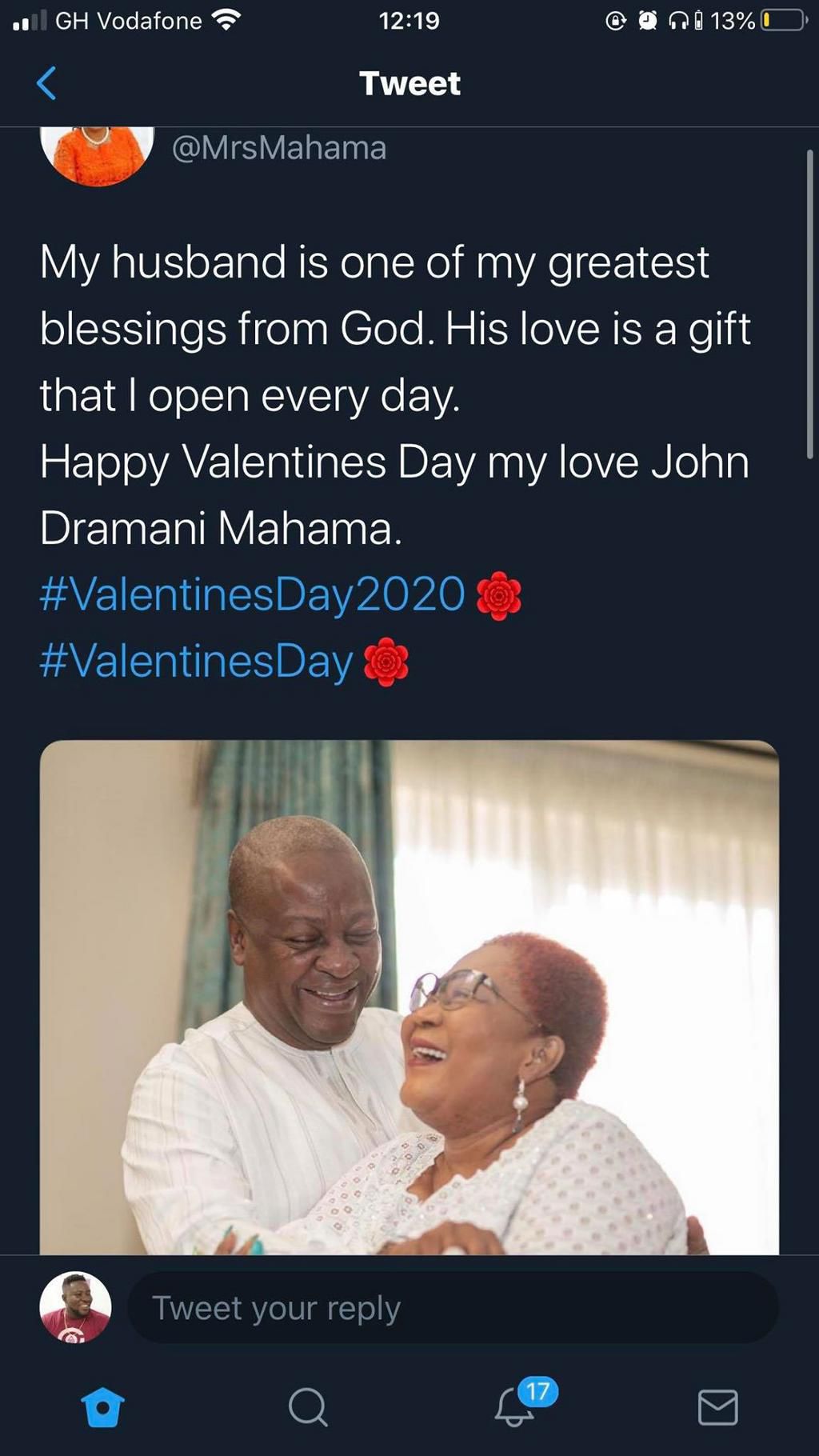Click the vertical scroll indicator
The width and height of the screenshot is (819, 1456).
click(809, 304)
